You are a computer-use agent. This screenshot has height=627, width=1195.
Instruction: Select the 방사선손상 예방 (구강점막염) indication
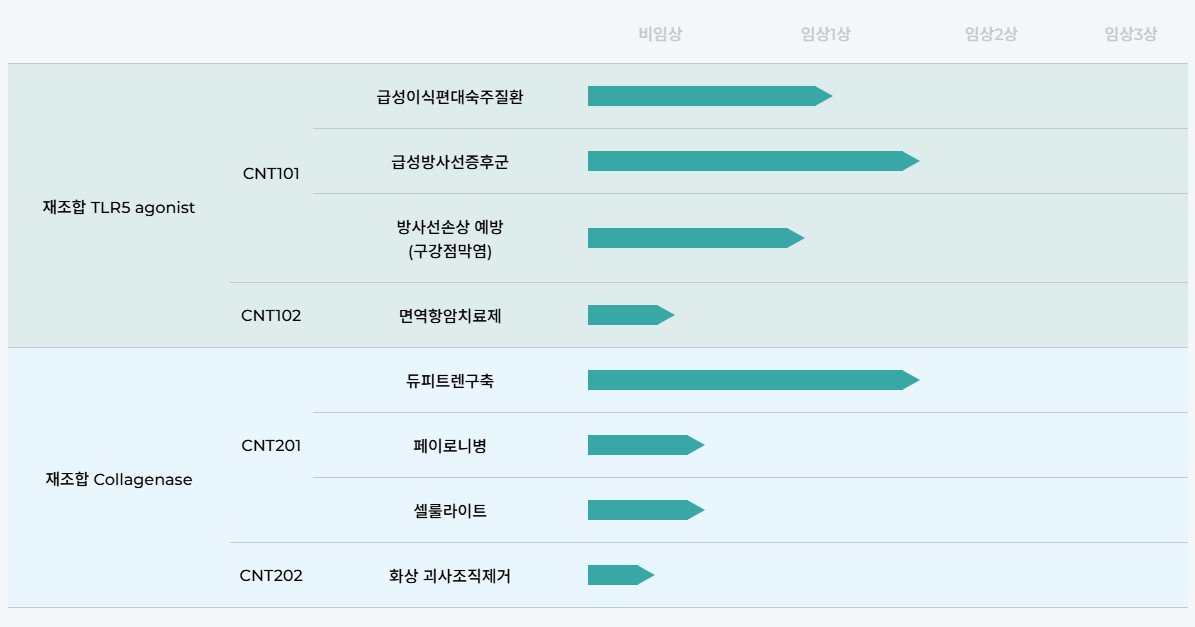(x=450, y=238)
